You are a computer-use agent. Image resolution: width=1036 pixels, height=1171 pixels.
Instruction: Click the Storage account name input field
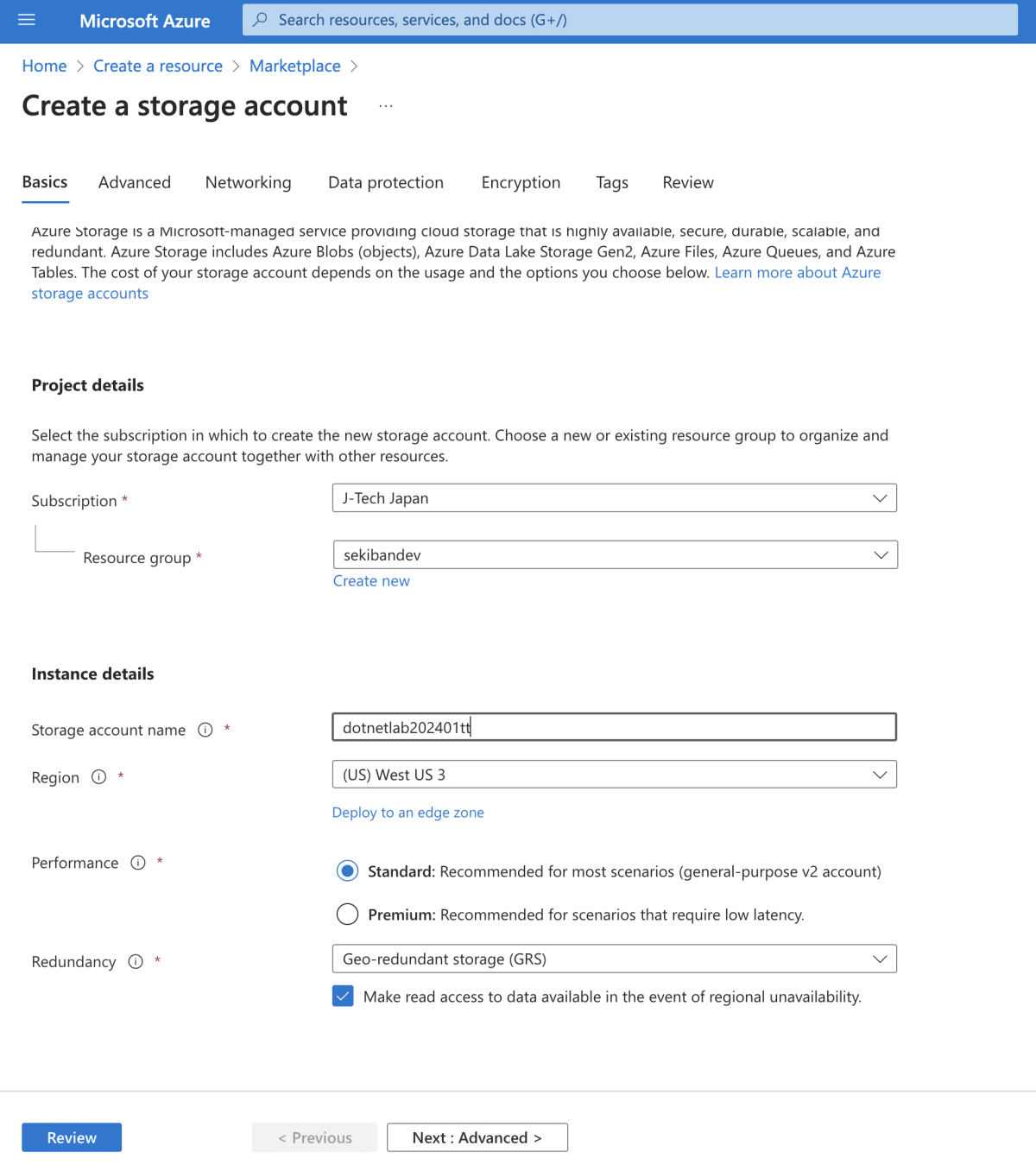pos(615,727)
